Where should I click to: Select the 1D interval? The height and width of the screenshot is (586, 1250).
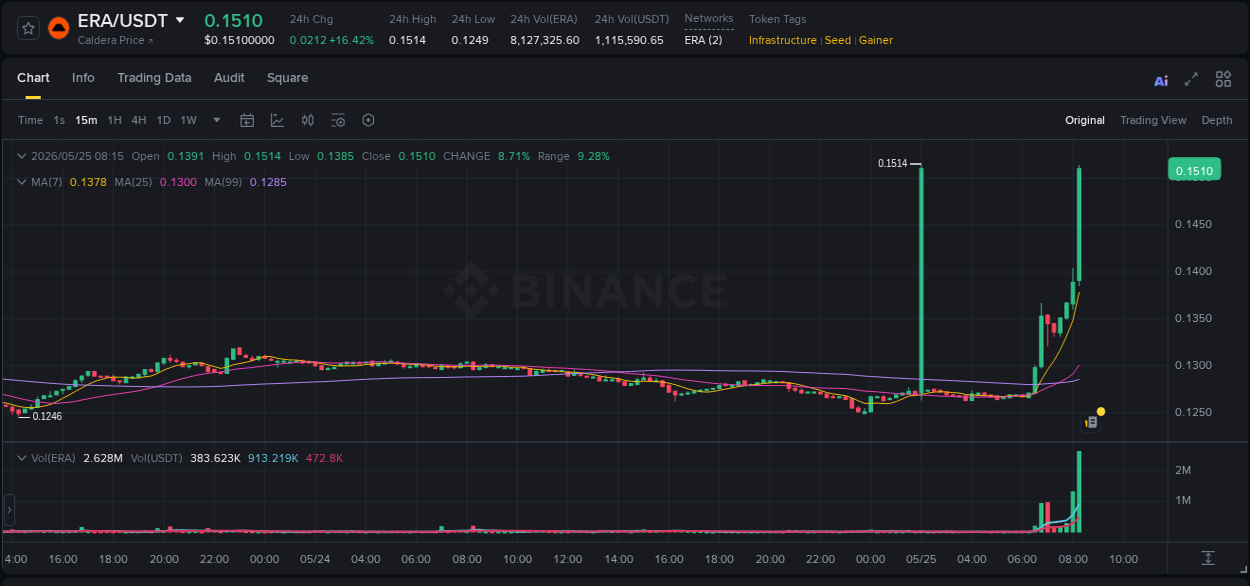click(x=163, y=120)
